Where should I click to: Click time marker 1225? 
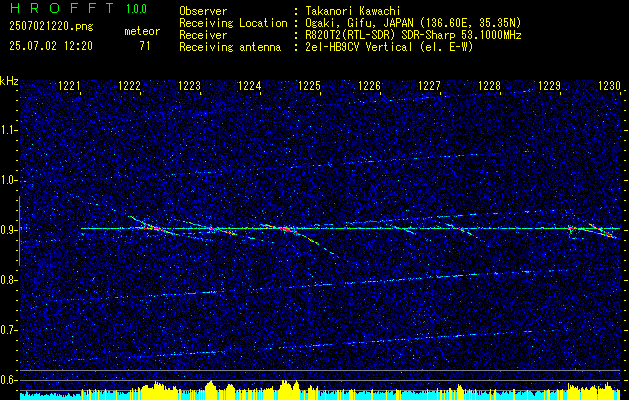(x=309, y=85)
